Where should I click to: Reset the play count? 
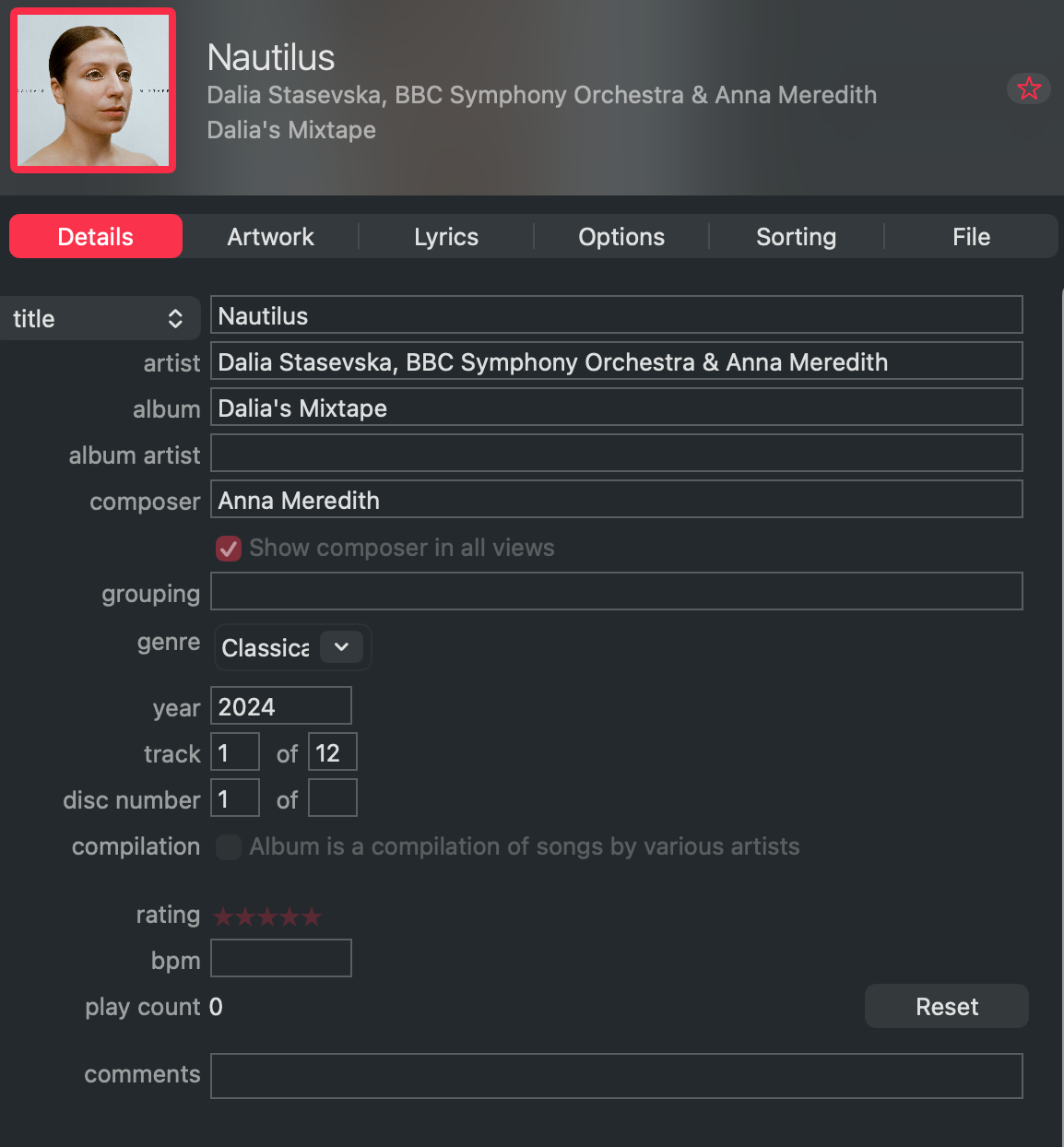pos(946,1006)
